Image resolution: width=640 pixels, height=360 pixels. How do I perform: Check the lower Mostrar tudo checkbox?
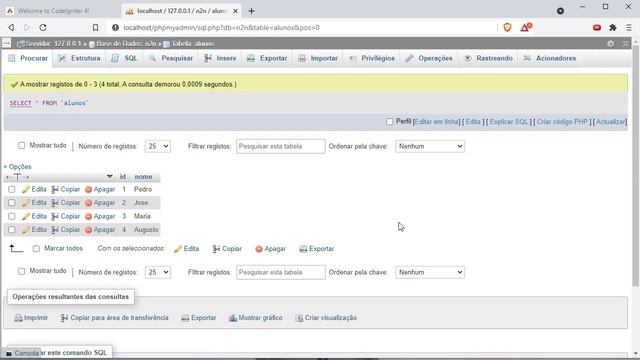(21, 271)
